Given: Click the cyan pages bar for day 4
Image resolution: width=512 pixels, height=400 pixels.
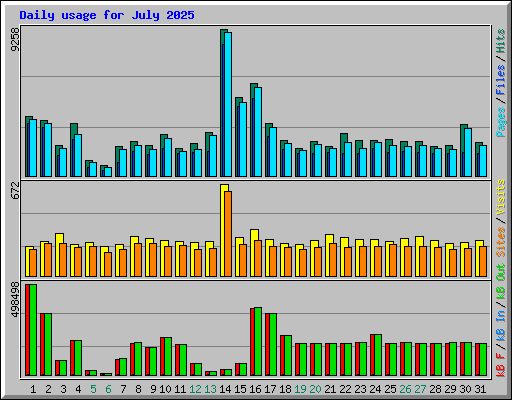Looking at the screenshot, I should pos(78,155).
